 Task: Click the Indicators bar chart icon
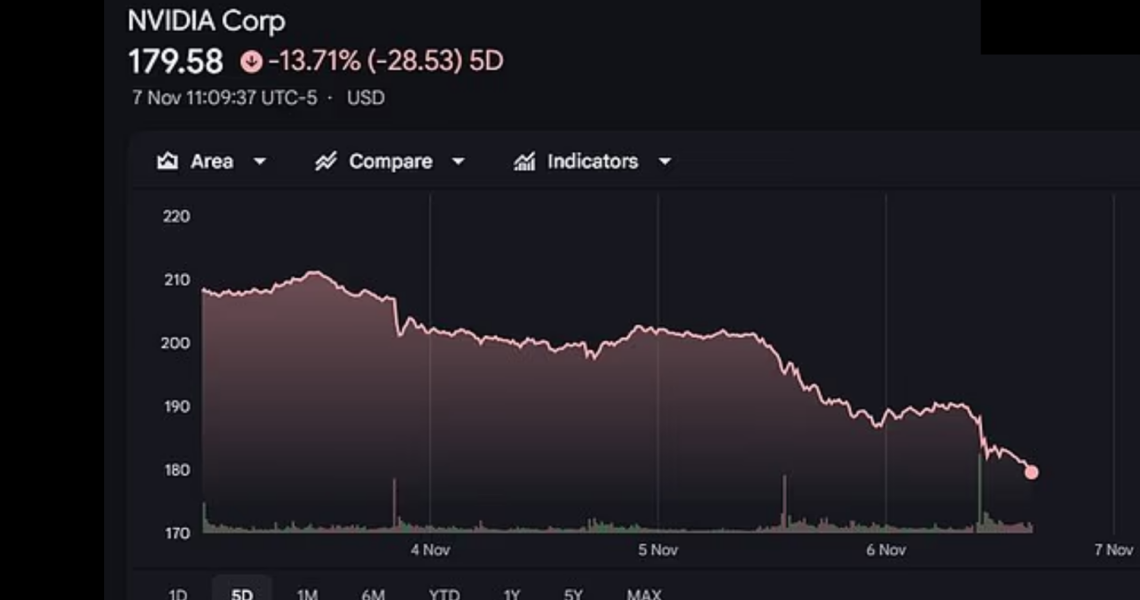pyautogui.click(x=524, y=161)
